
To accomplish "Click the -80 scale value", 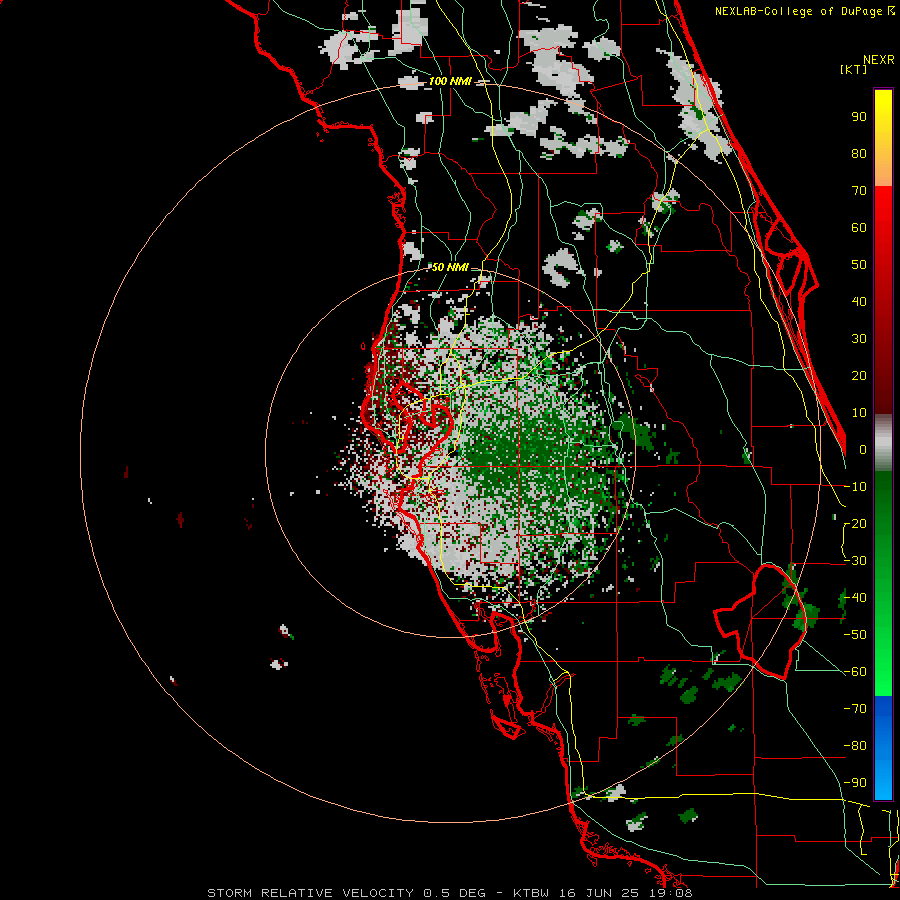I will tap(855, 746).
